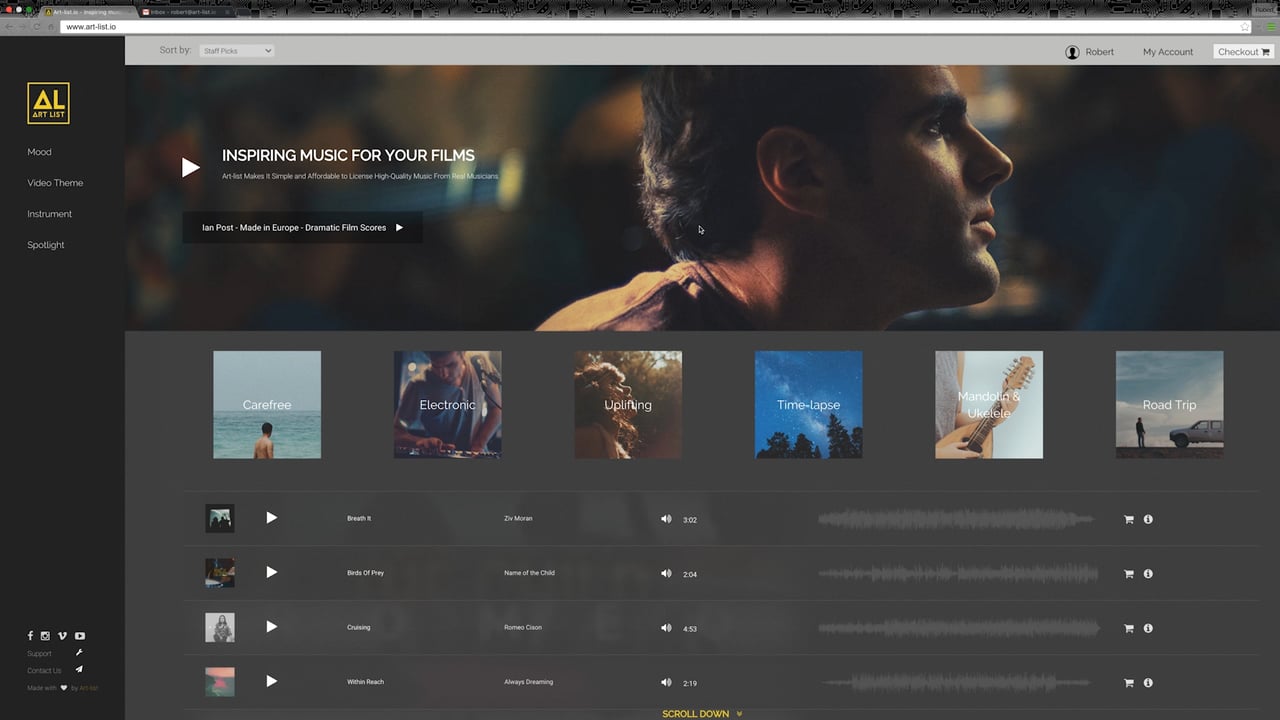Viewport: 1280px width, 720px height.
Task: Open the Sort by Staff Picks dropdown
Action: pyautogui.click(x=236, y=51)
